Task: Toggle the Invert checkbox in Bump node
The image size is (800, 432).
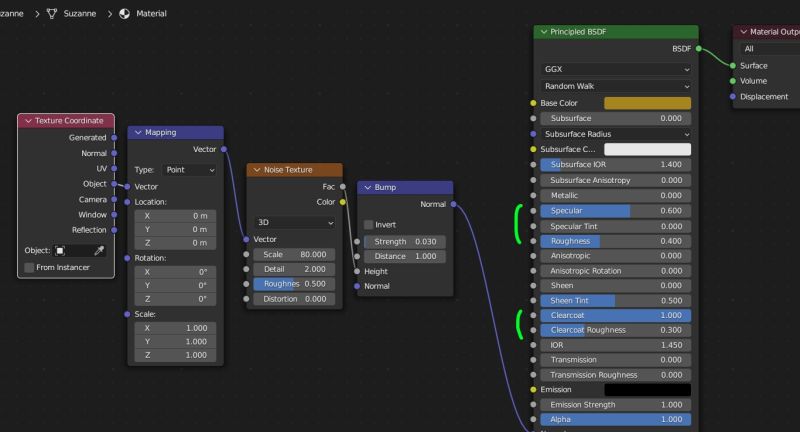Action: click(x=368, y=225)
